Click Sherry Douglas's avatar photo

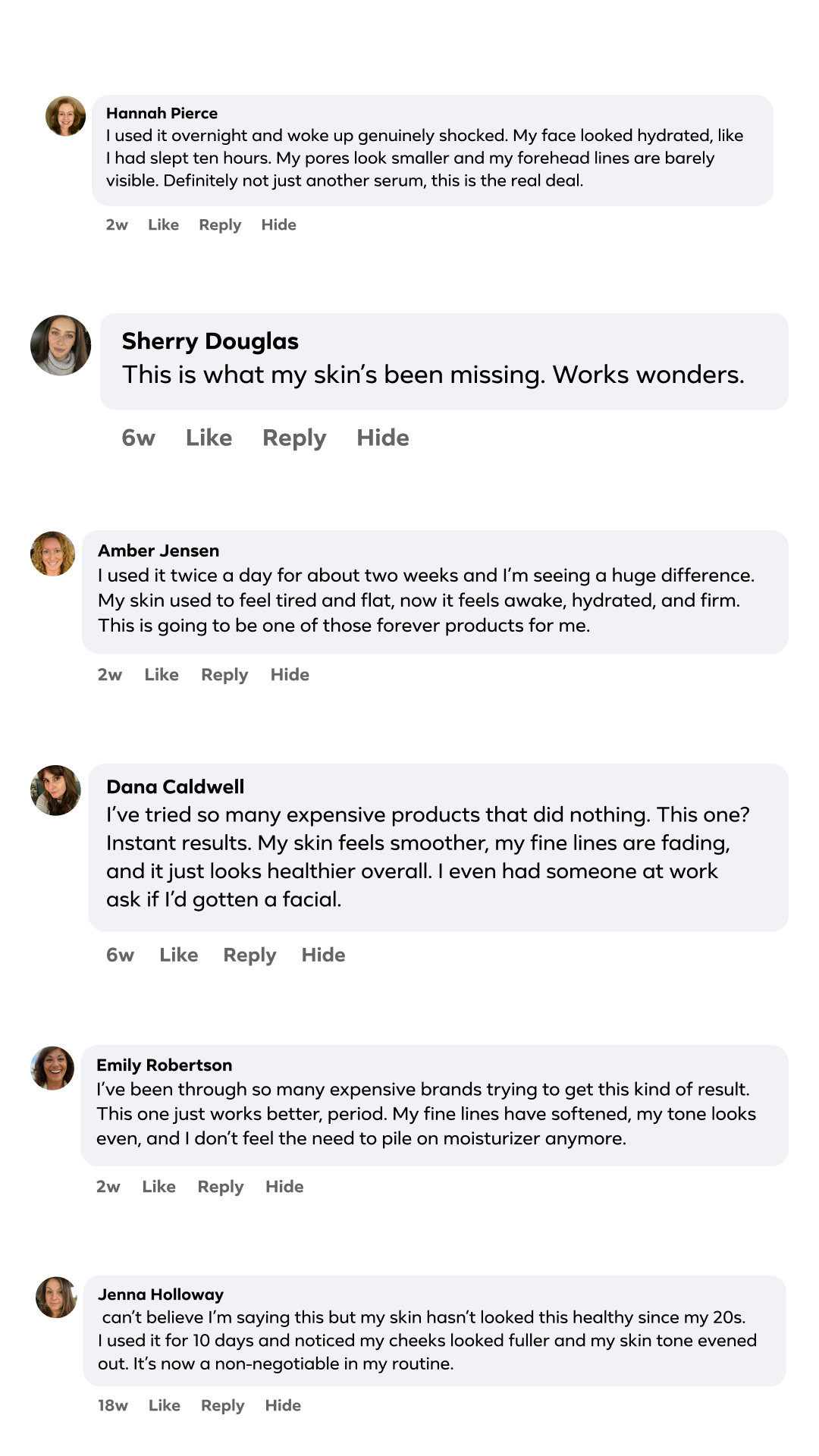(x=61, y=345)
